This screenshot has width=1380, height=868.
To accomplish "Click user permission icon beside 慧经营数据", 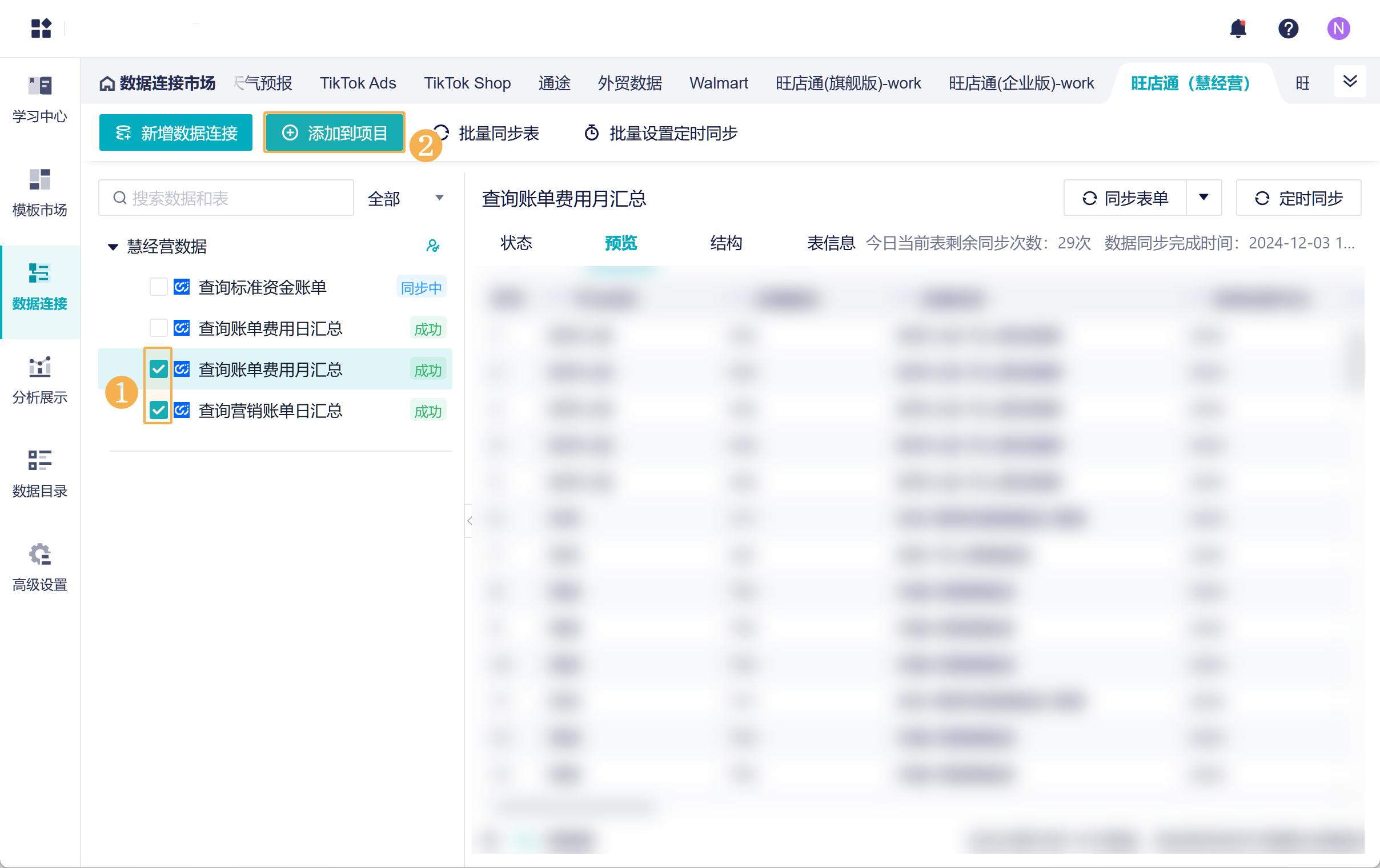I will point(433,246).
